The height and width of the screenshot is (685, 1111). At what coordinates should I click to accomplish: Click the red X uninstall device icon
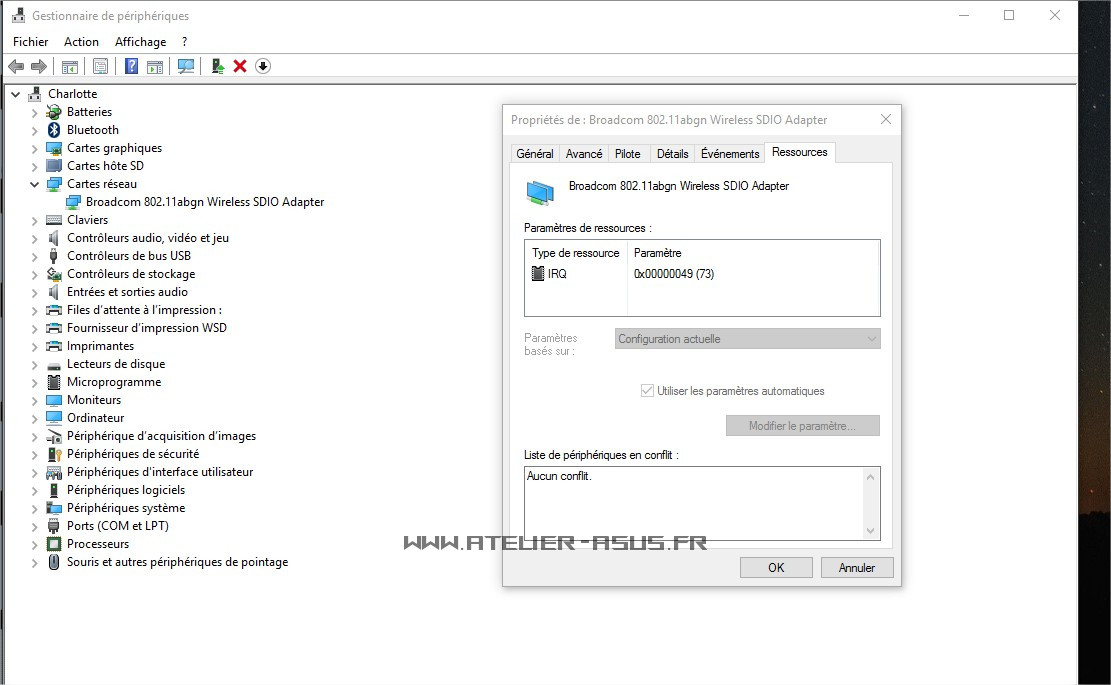[x=240, y=66]
